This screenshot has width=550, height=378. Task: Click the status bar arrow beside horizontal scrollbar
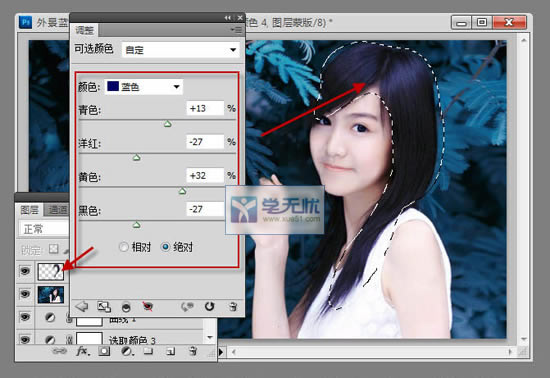coord(221,352)
